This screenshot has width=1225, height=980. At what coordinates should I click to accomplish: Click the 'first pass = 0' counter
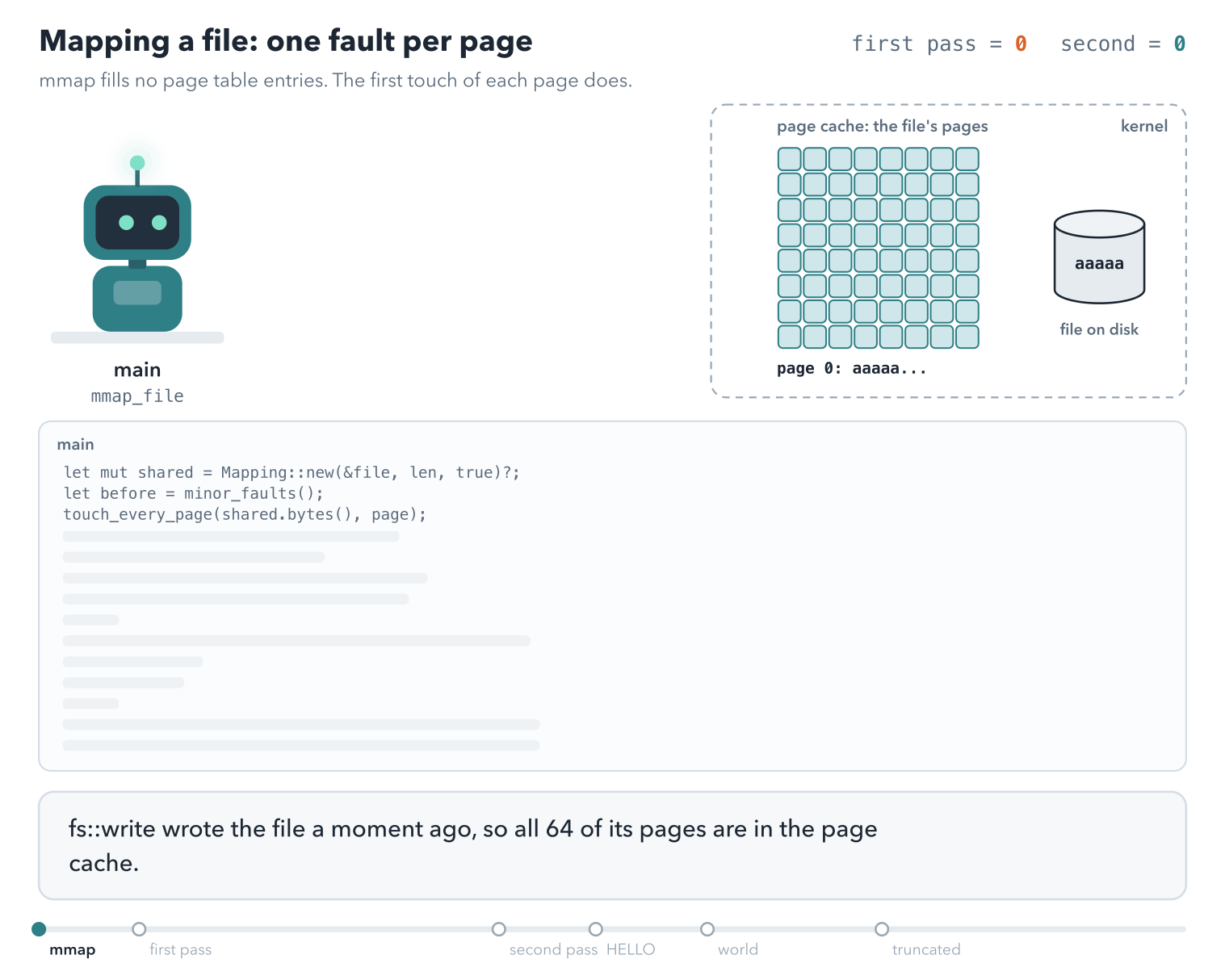pyautogui.click(x=939, y=44)
